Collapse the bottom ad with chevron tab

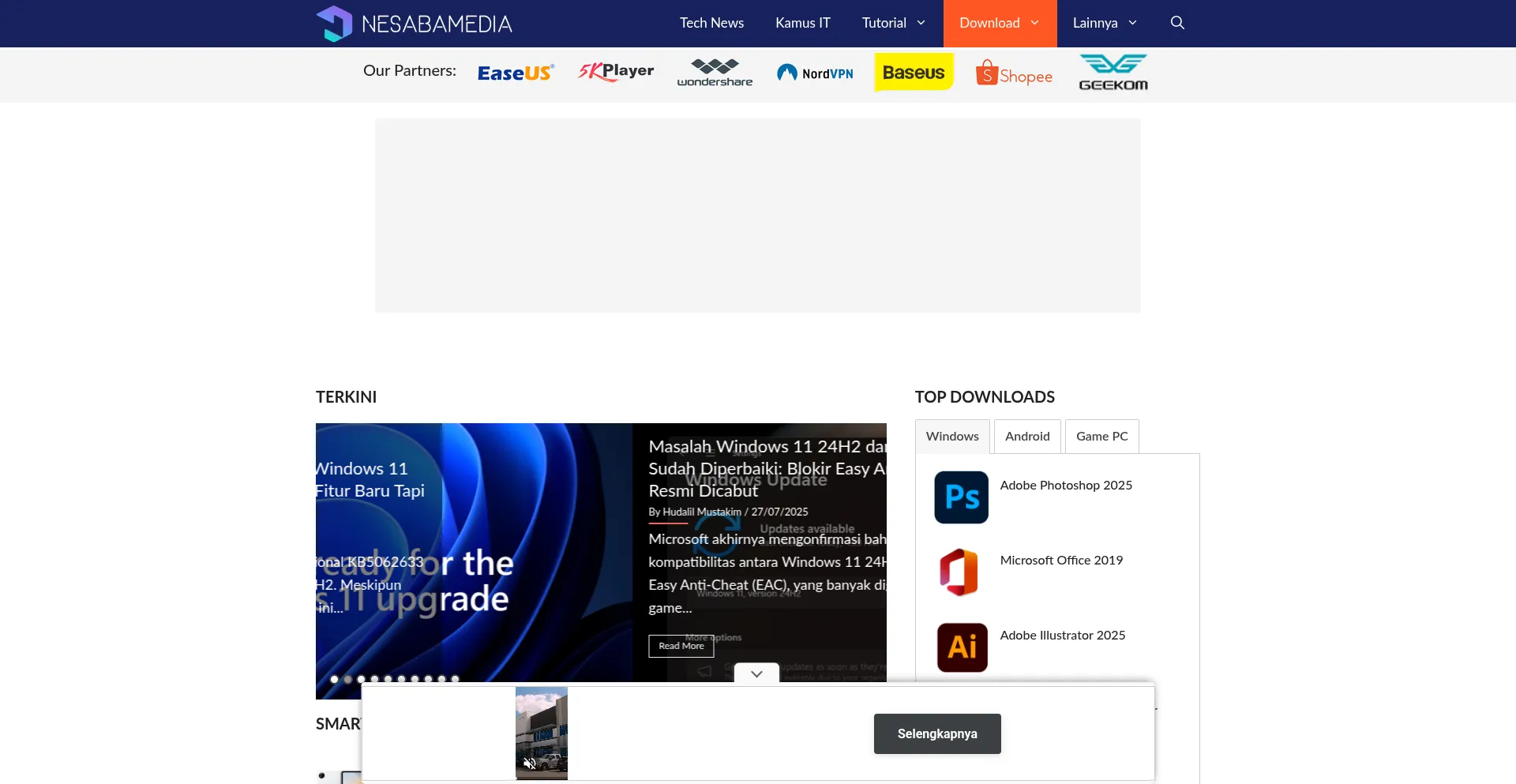756,673
